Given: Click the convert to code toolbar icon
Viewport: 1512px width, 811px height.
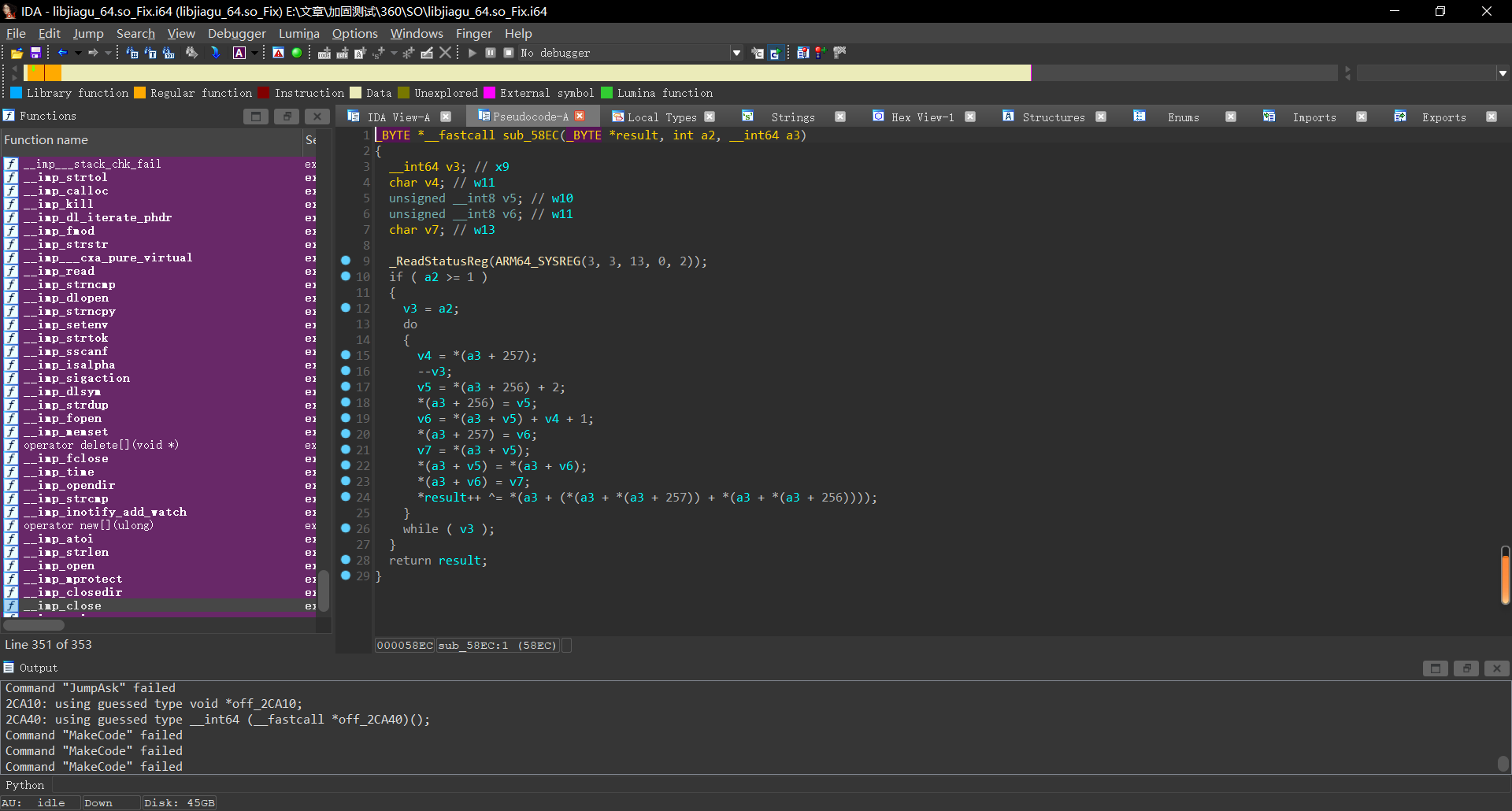Looking at the screenshot, I should coord(324,53).
